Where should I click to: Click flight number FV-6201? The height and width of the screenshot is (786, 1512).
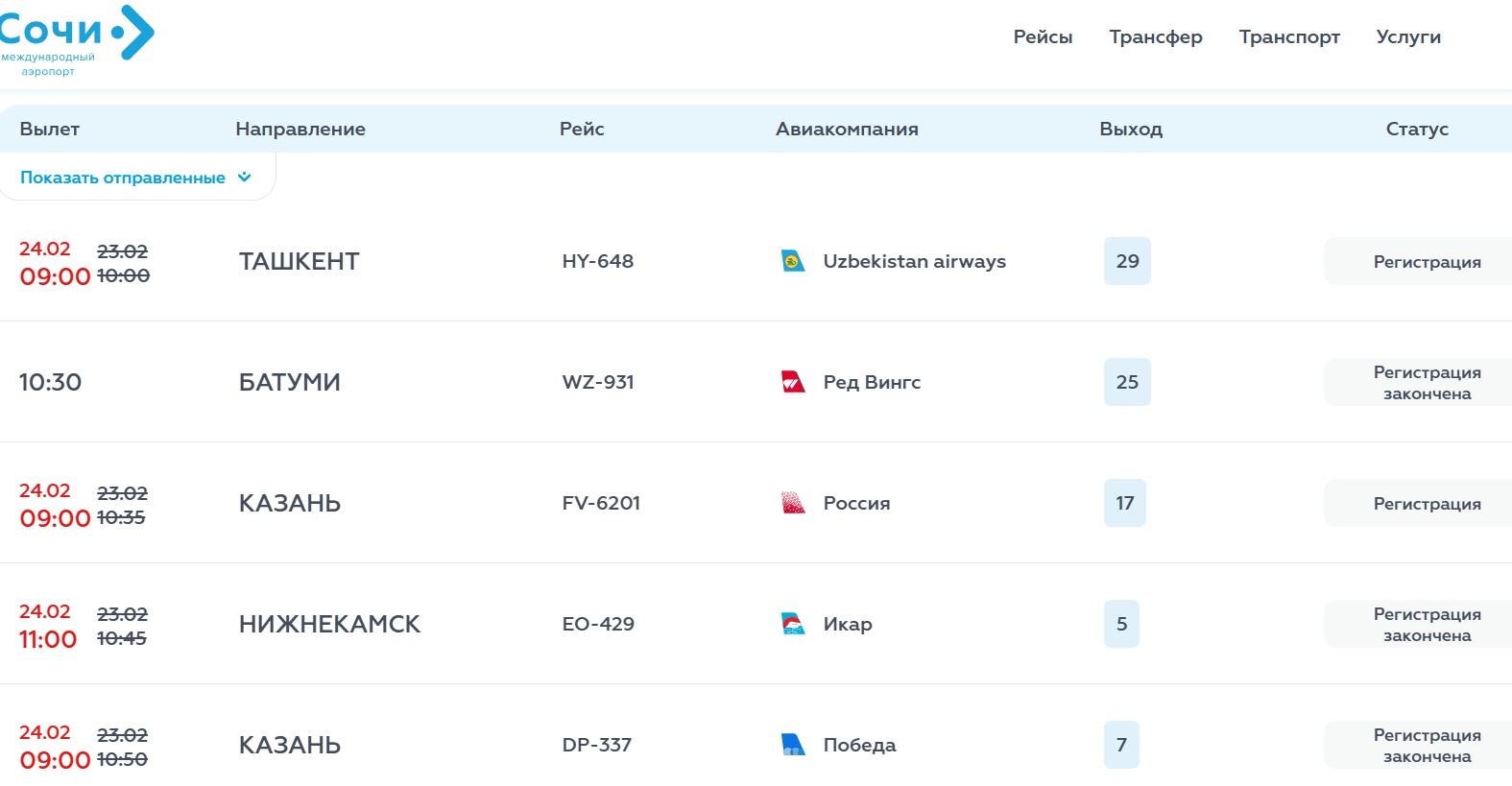(601, 503)
